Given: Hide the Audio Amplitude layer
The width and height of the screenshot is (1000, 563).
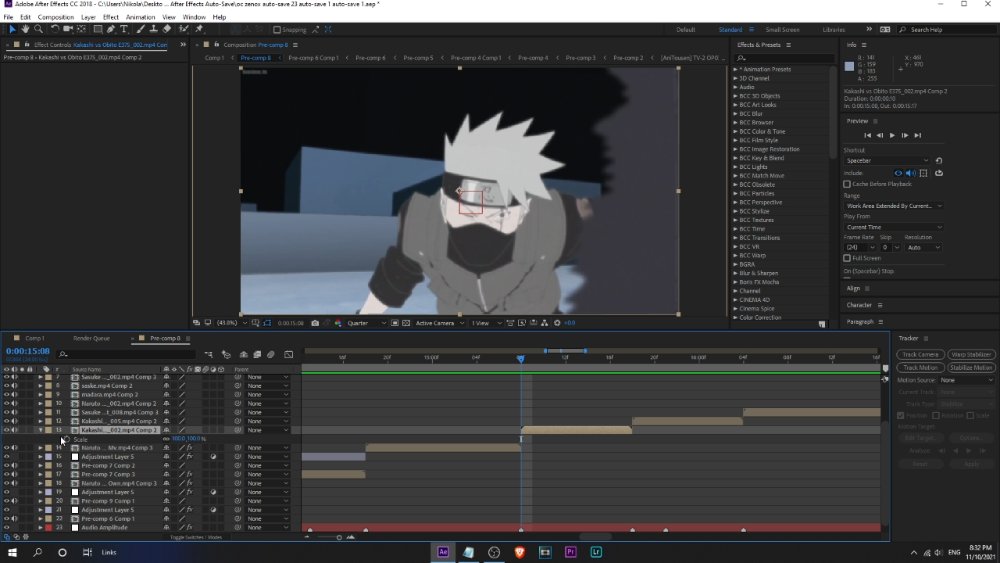Looking at the screenshot, I should point(6,527).
